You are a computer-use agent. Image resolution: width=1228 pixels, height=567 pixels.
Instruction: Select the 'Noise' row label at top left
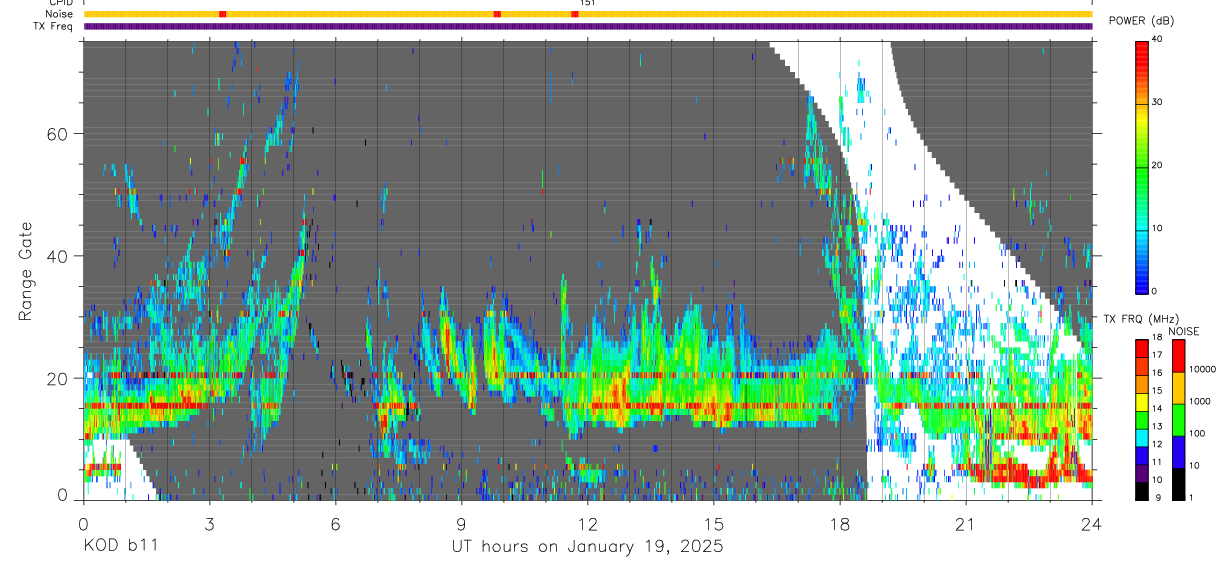[x=60, y=14]
